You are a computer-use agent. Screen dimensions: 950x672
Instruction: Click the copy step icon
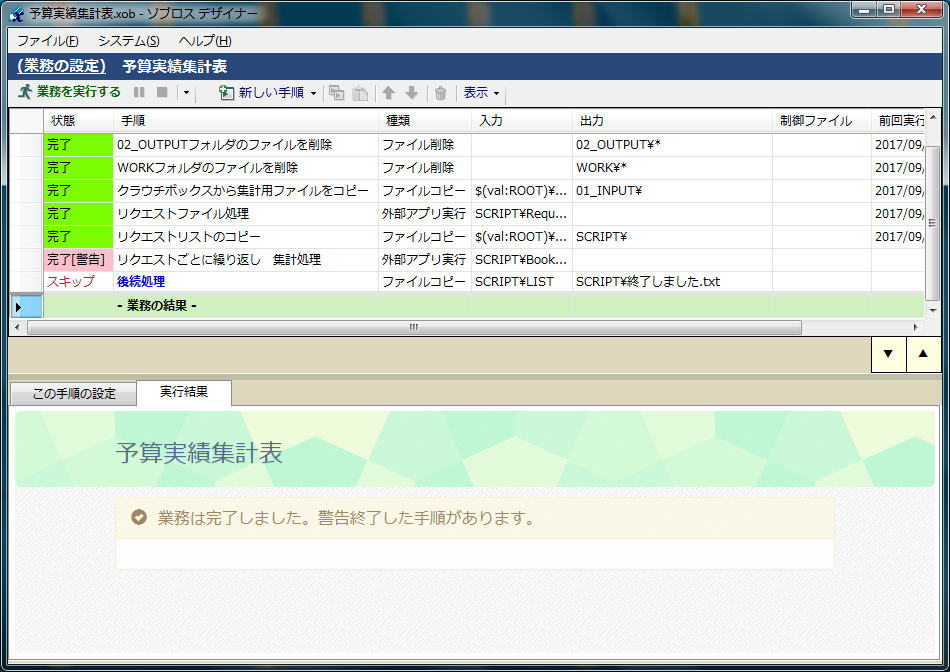tap(336, 93)
